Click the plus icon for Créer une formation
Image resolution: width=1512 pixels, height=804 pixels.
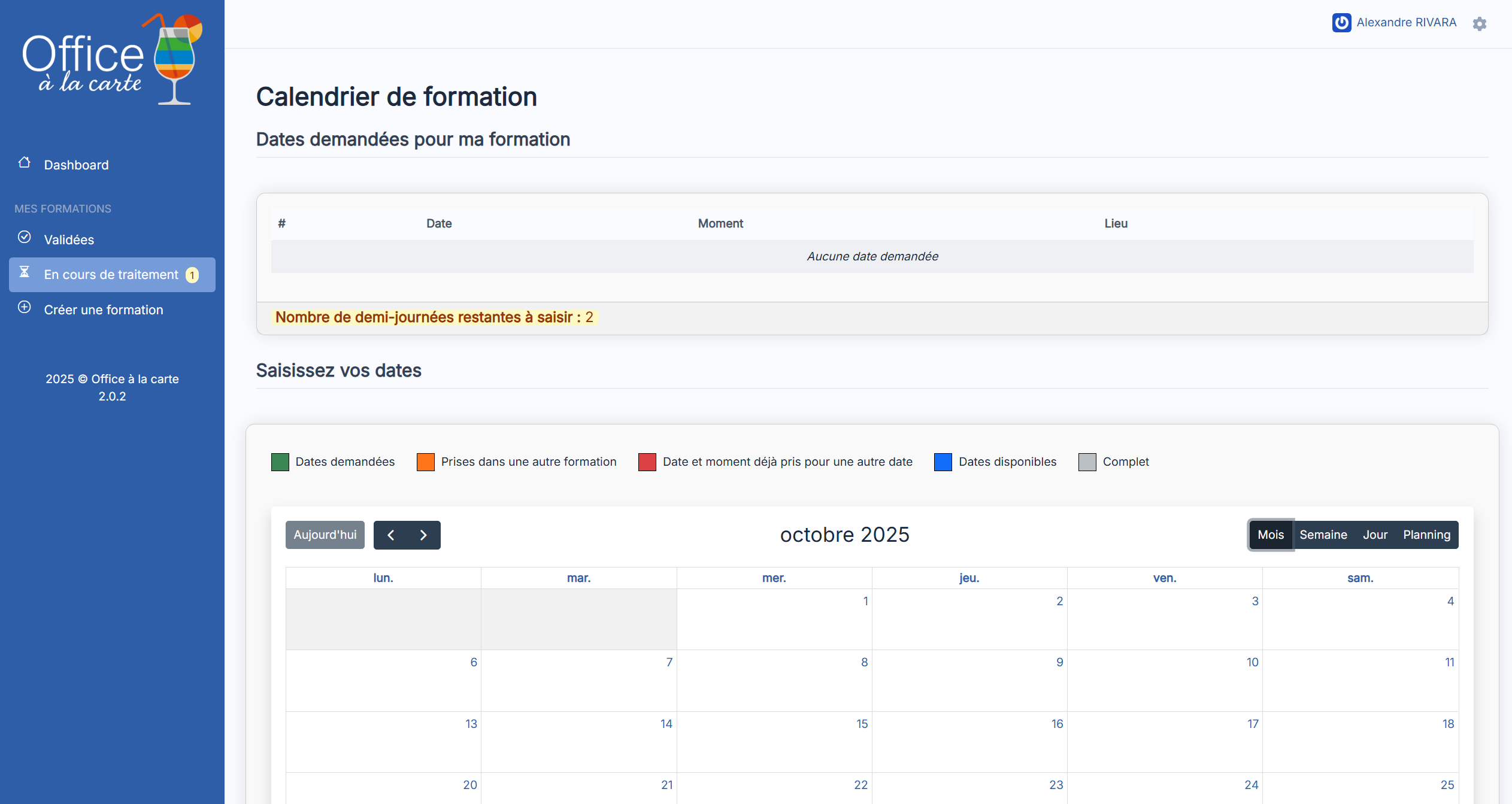[x=24, y=308]
